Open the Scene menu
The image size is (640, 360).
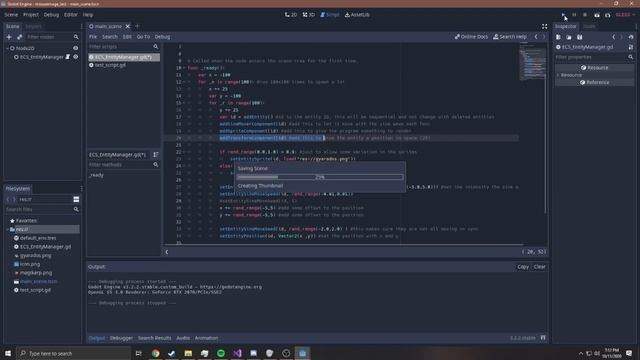[x=11, y=15]
